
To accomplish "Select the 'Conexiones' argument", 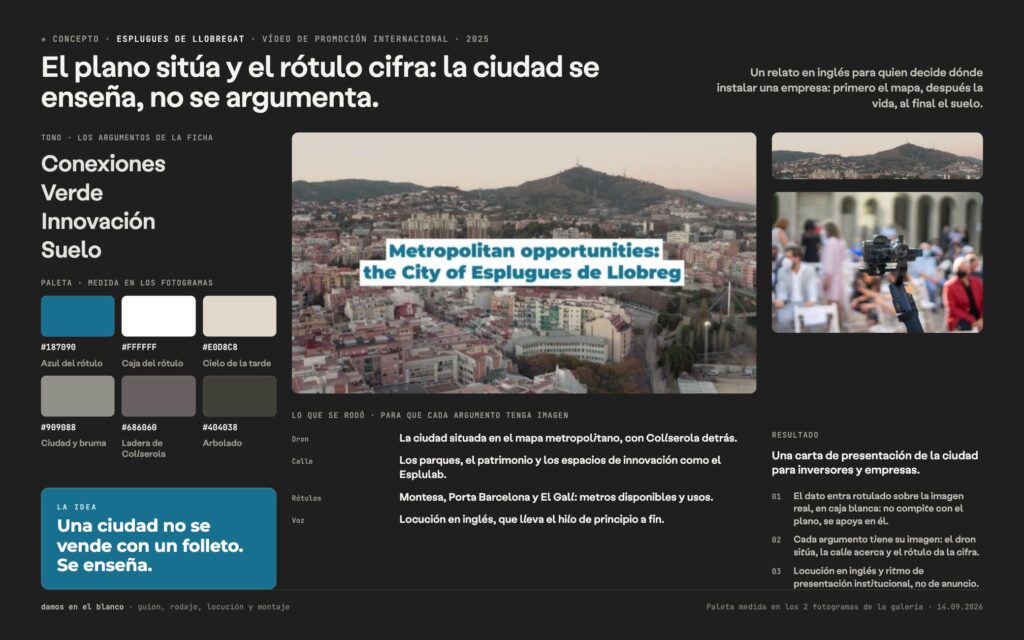I will (103, 164).
